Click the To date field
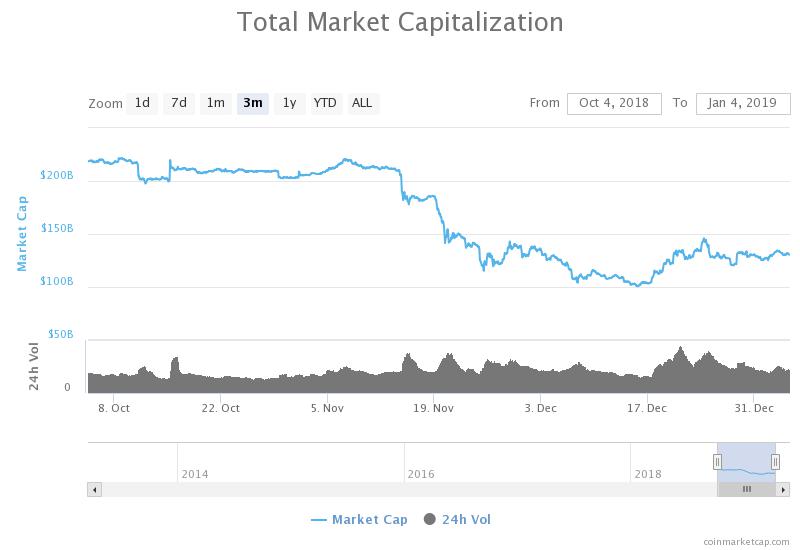Image resolution: width=800 pixels, height=550 pixels. [x=742, y=103]
